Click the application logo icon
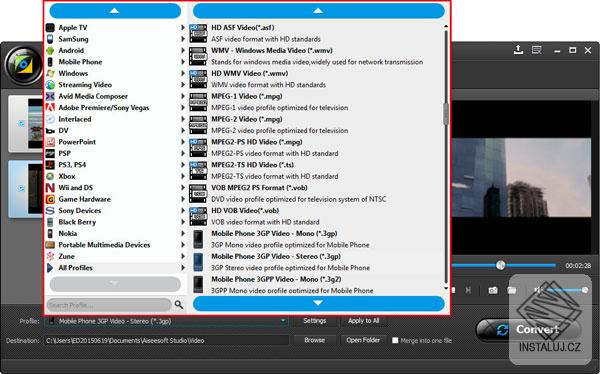Screen dimensions: 600x374 (24, 65)
